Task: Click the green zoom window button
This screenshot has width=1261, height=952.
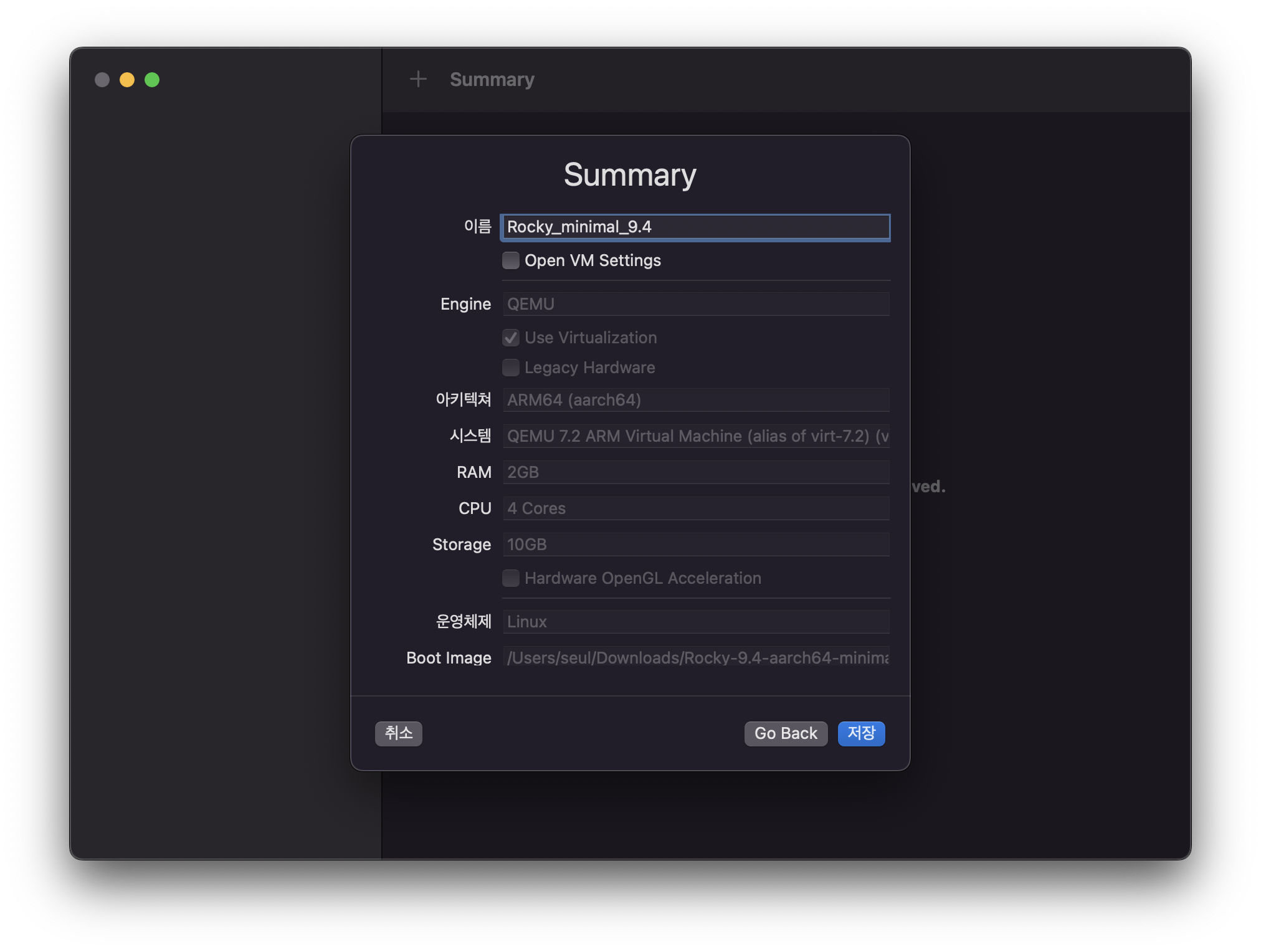Action: [152, 80]
